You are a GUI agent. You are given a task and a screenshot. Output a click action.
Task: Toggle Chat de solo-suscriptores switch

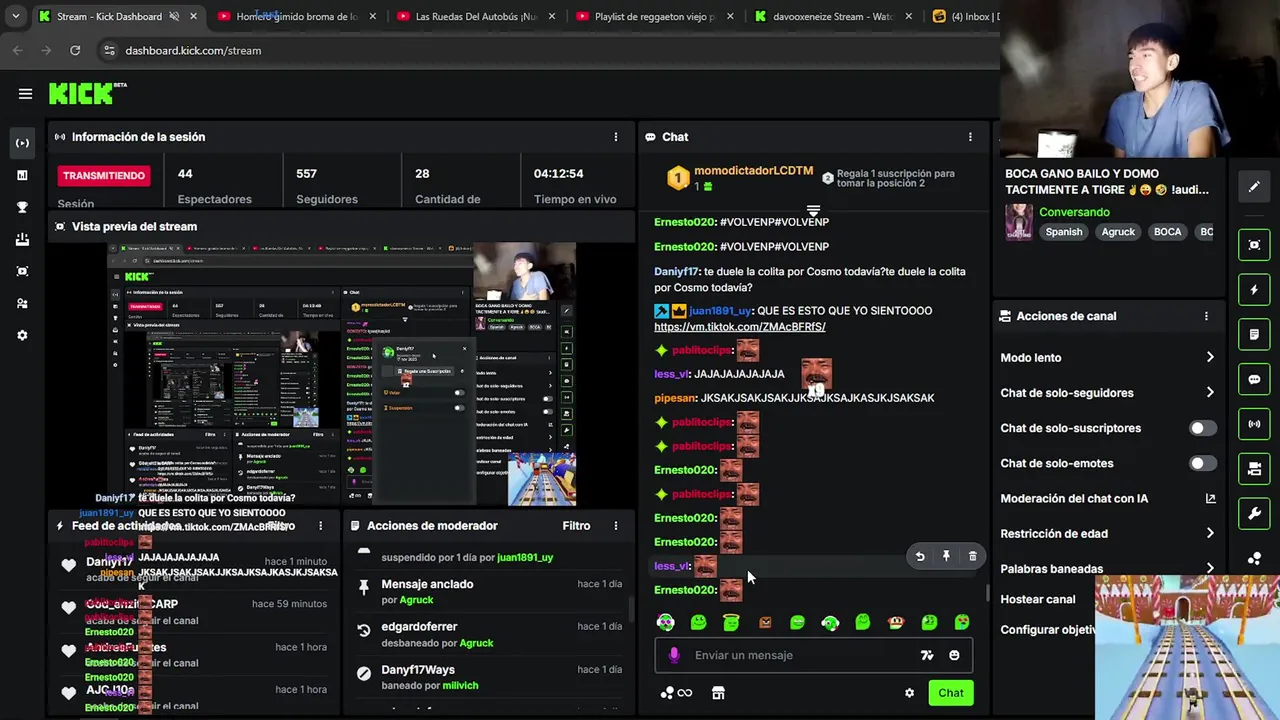coord(1202,428)
